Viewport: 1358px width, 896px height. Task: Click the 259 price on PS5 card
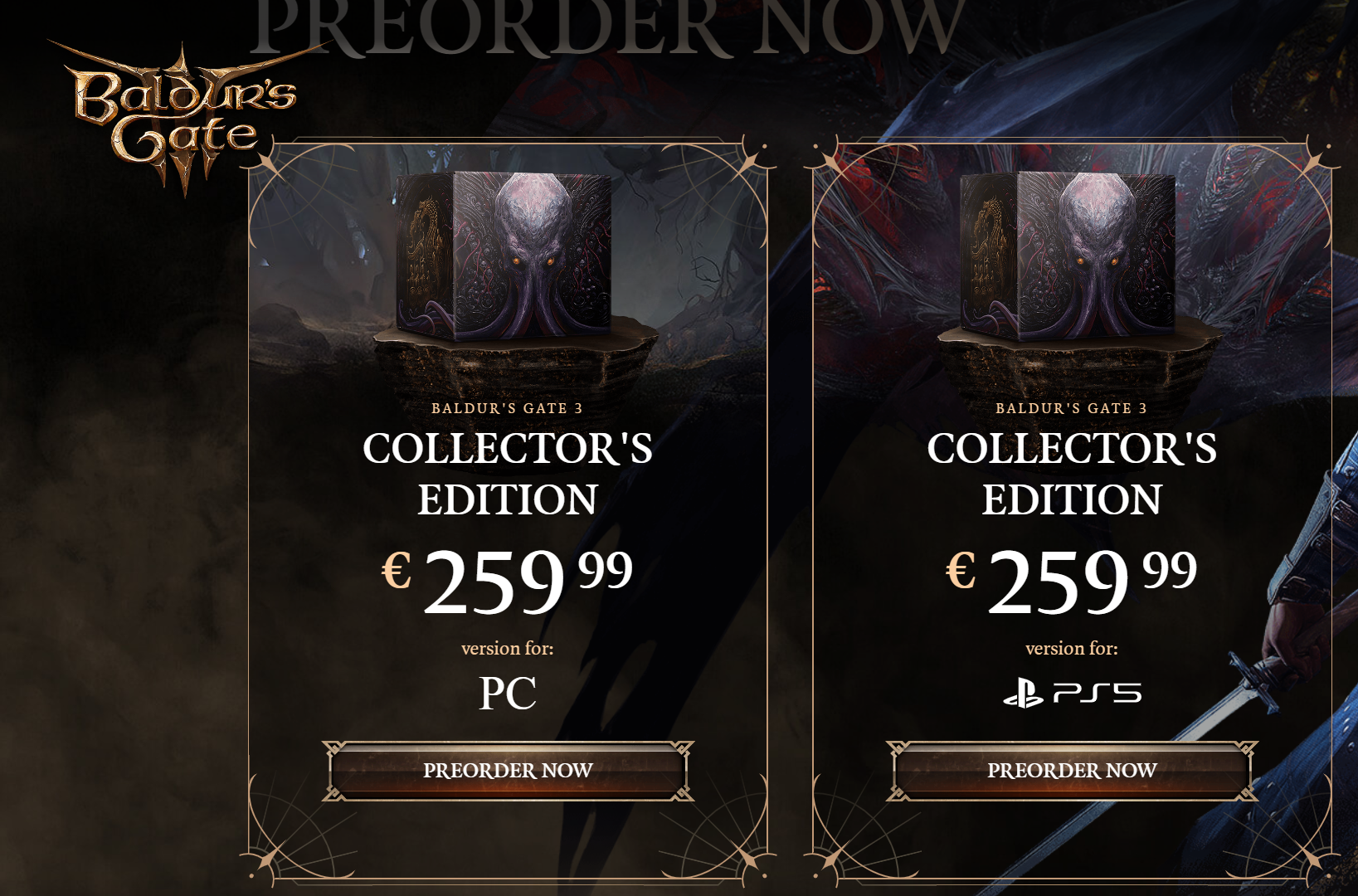pos(1059,582)
